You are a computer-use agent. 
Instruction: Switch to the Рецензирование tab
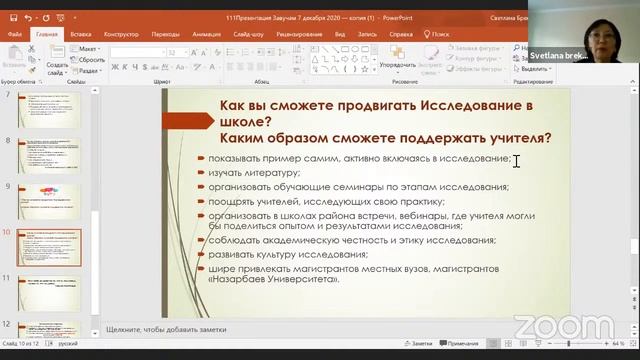point(299,34)
